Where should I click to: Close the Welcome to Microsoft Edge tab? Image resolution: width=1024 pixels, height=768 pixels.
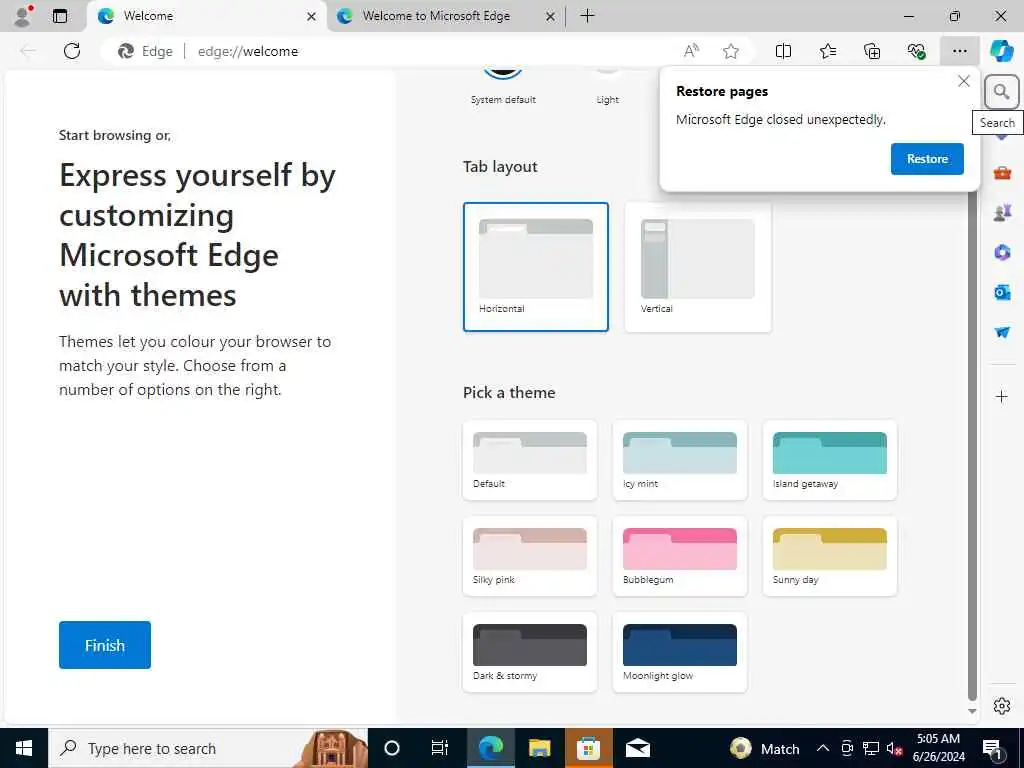[551, 16]
